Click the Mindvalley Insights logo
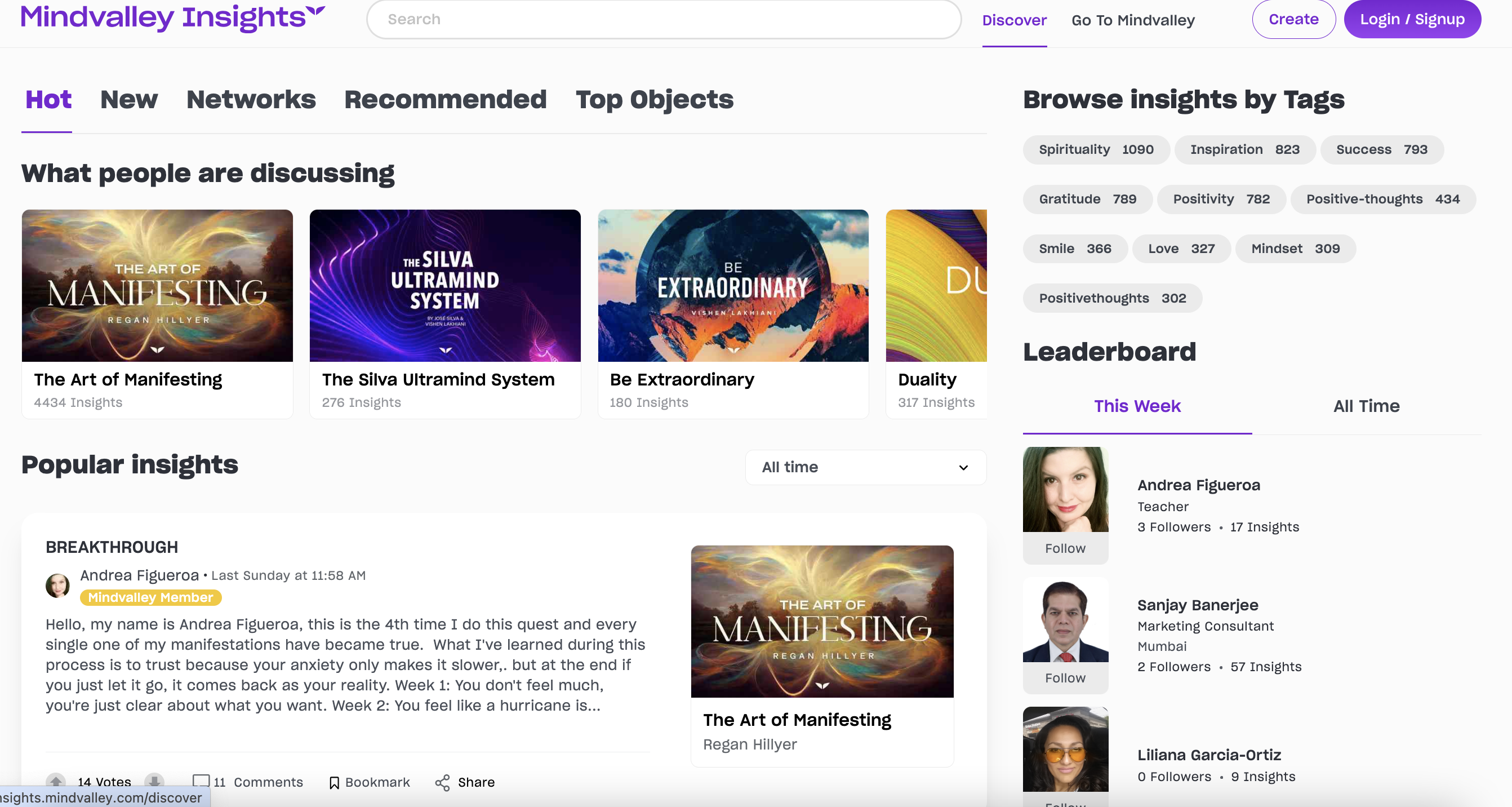1512x807 pixels. (171, 18)
